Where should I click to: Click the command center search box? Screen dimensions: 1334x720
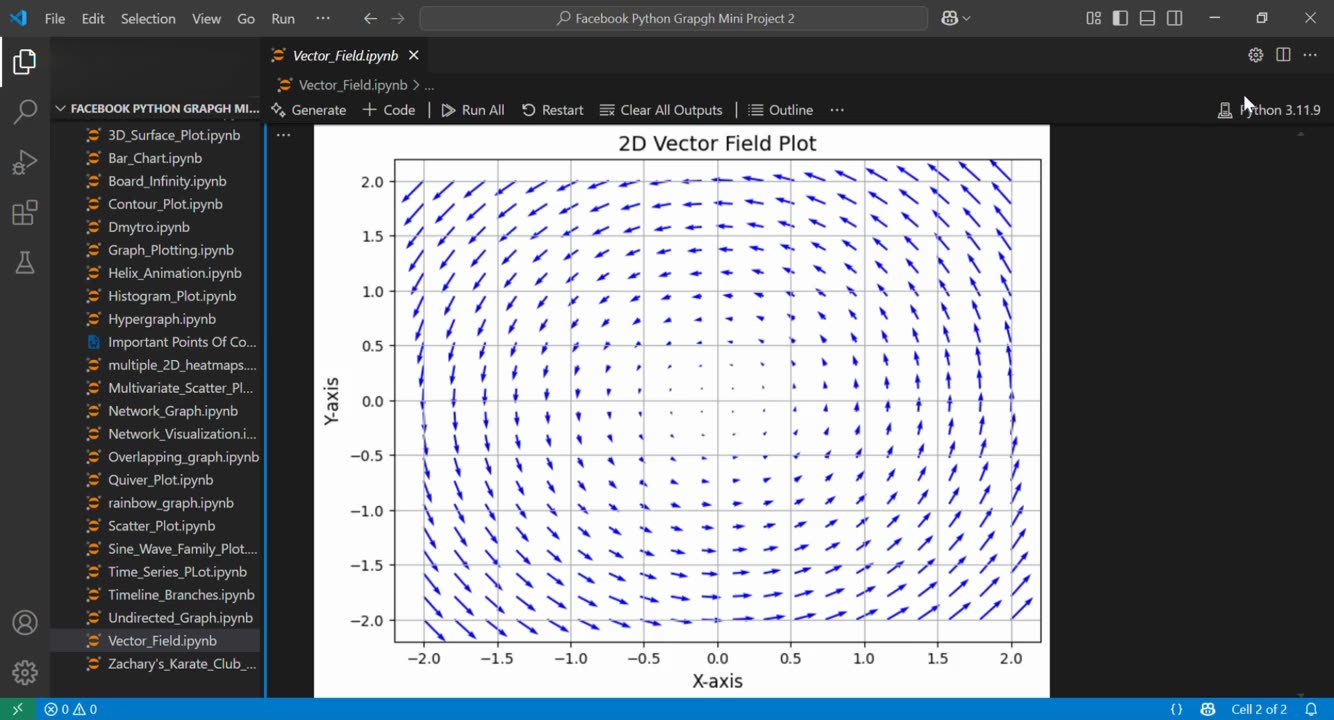coord(674,18)
